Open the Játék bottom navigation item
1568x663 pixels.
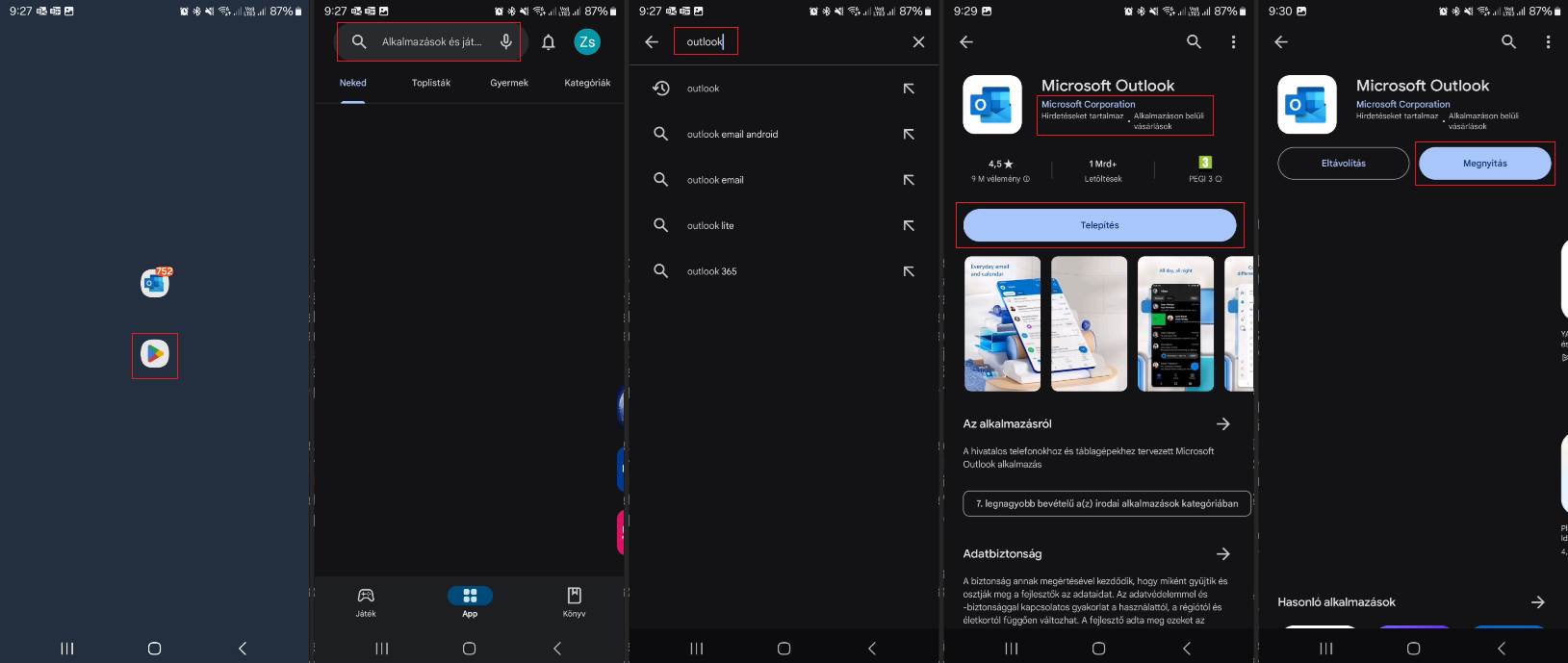click(366, 602)
